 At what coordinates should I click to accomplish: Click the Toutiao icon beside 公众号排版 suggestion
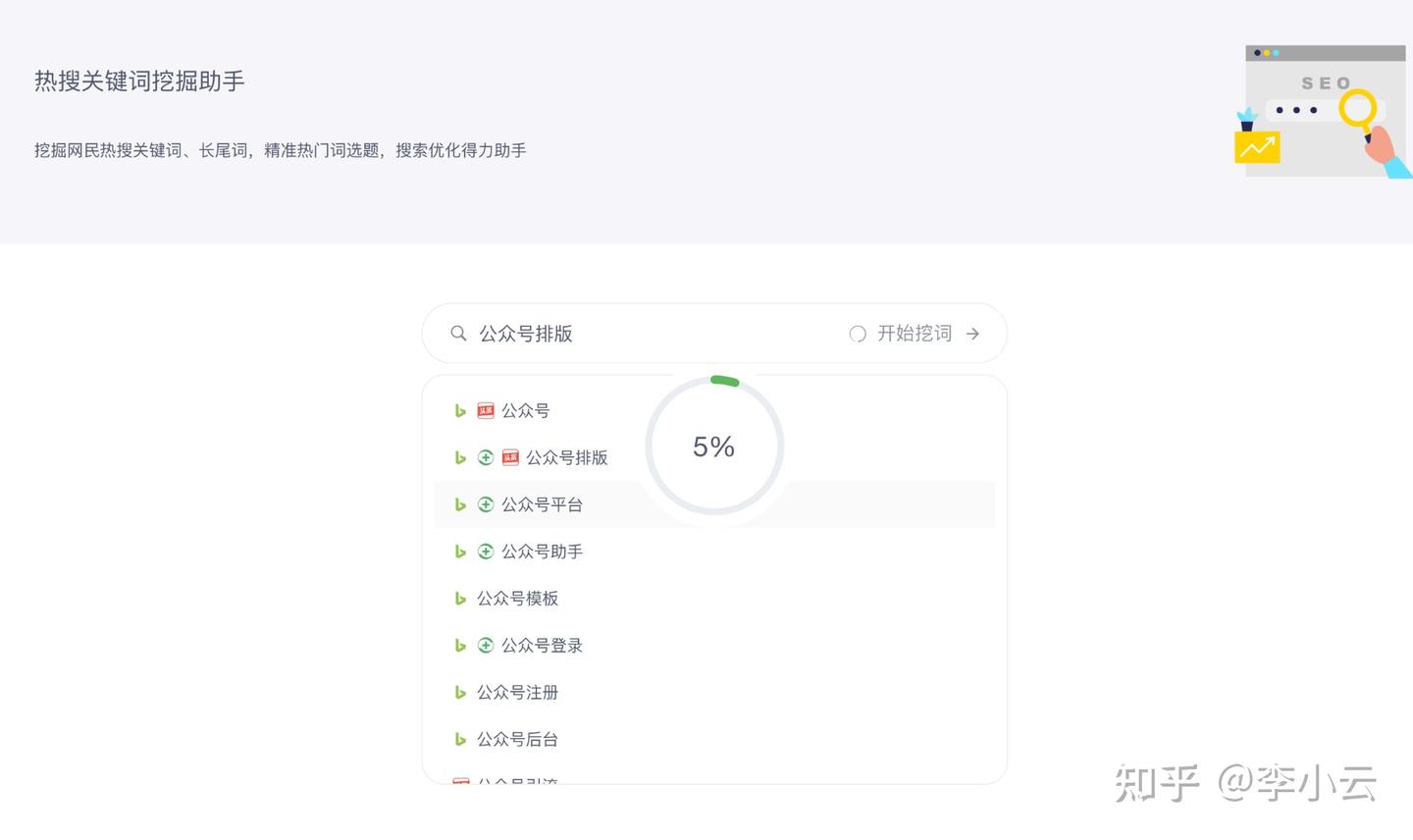[510, 457]
